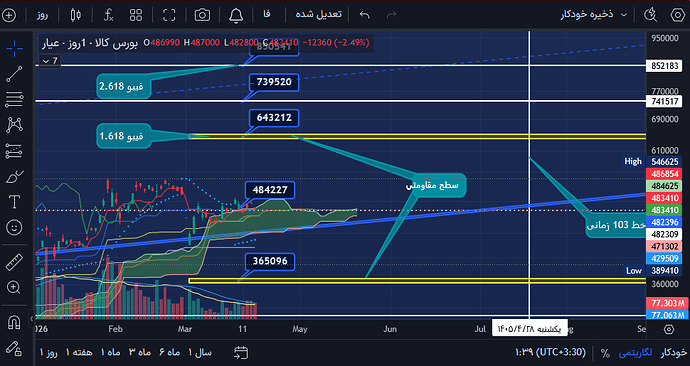Viewport: 690px width, 366px height.
Task: Select the brush drawing tool
Action: (x=14, y=177)
